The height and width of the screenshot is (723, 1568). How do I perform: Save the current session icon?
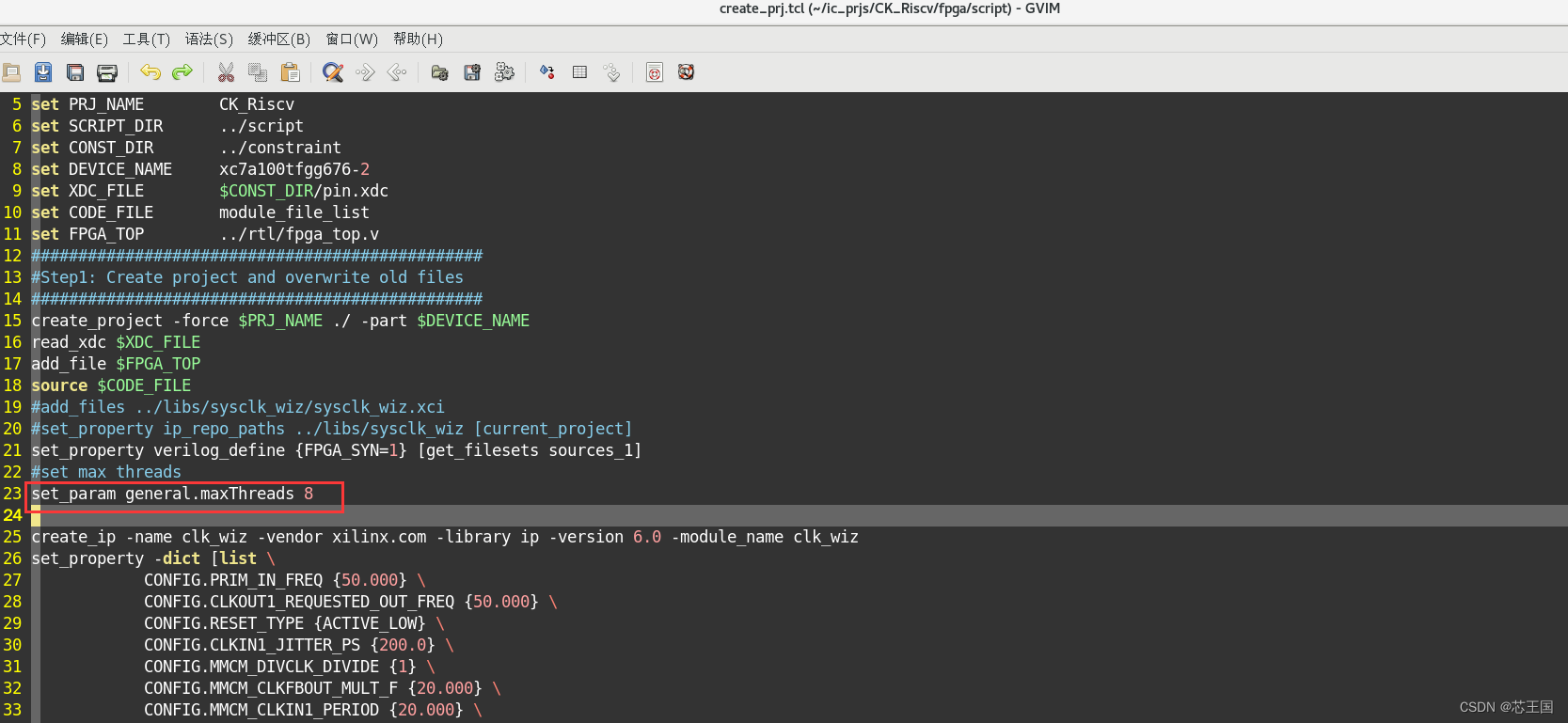click(472, 72)
